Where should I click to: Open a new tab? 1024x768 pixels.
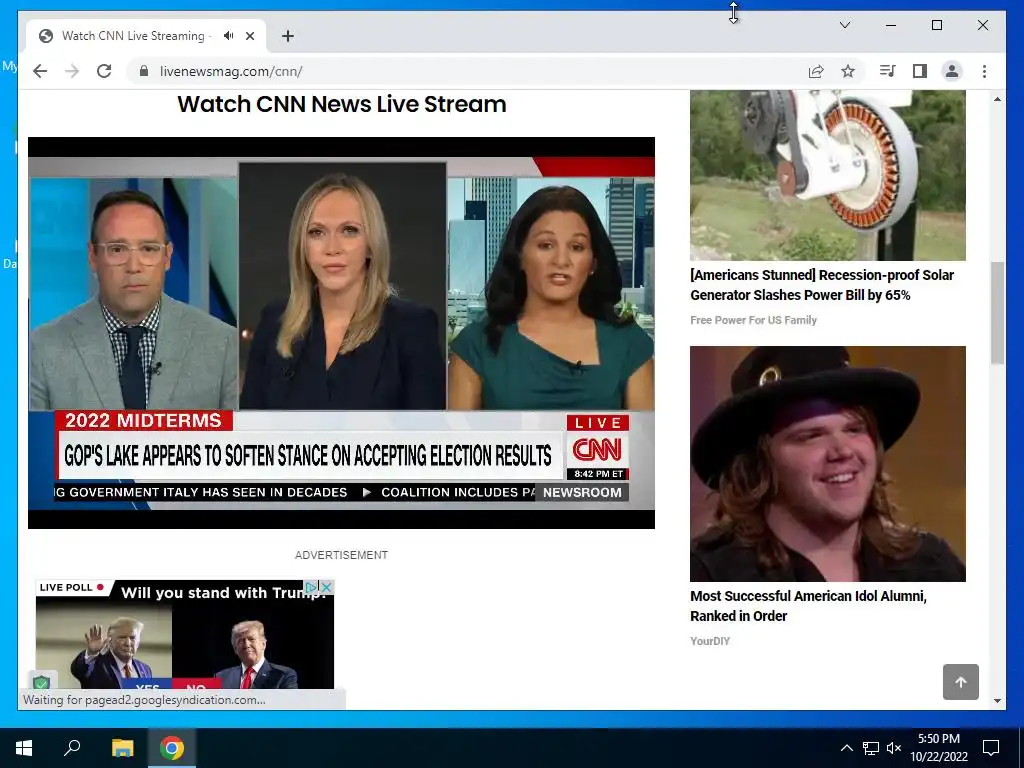[x=288, y=36]
